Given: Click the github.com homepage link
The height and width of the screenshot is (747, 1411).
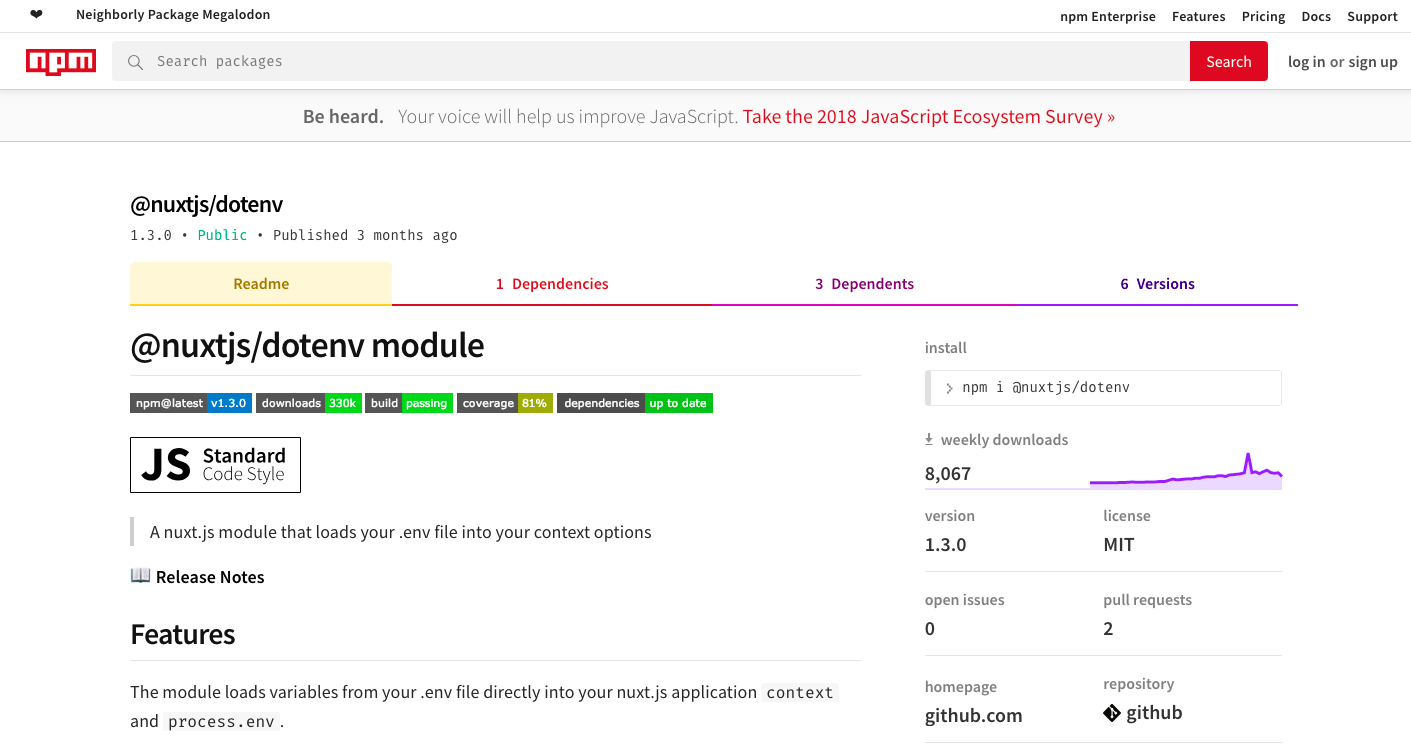Looking at the screenshot, I should [973, 715].
